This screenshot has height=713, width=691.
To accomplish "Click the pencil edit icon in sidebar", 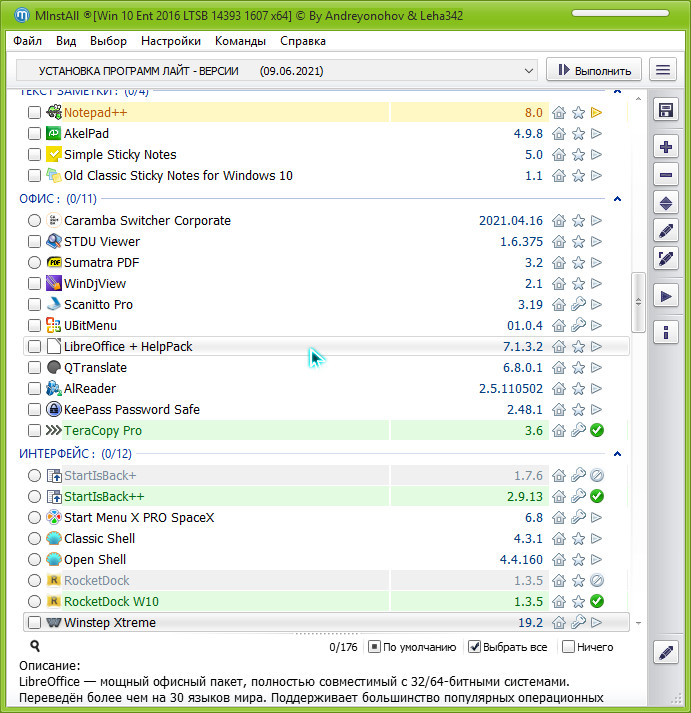I will (665, 231).
